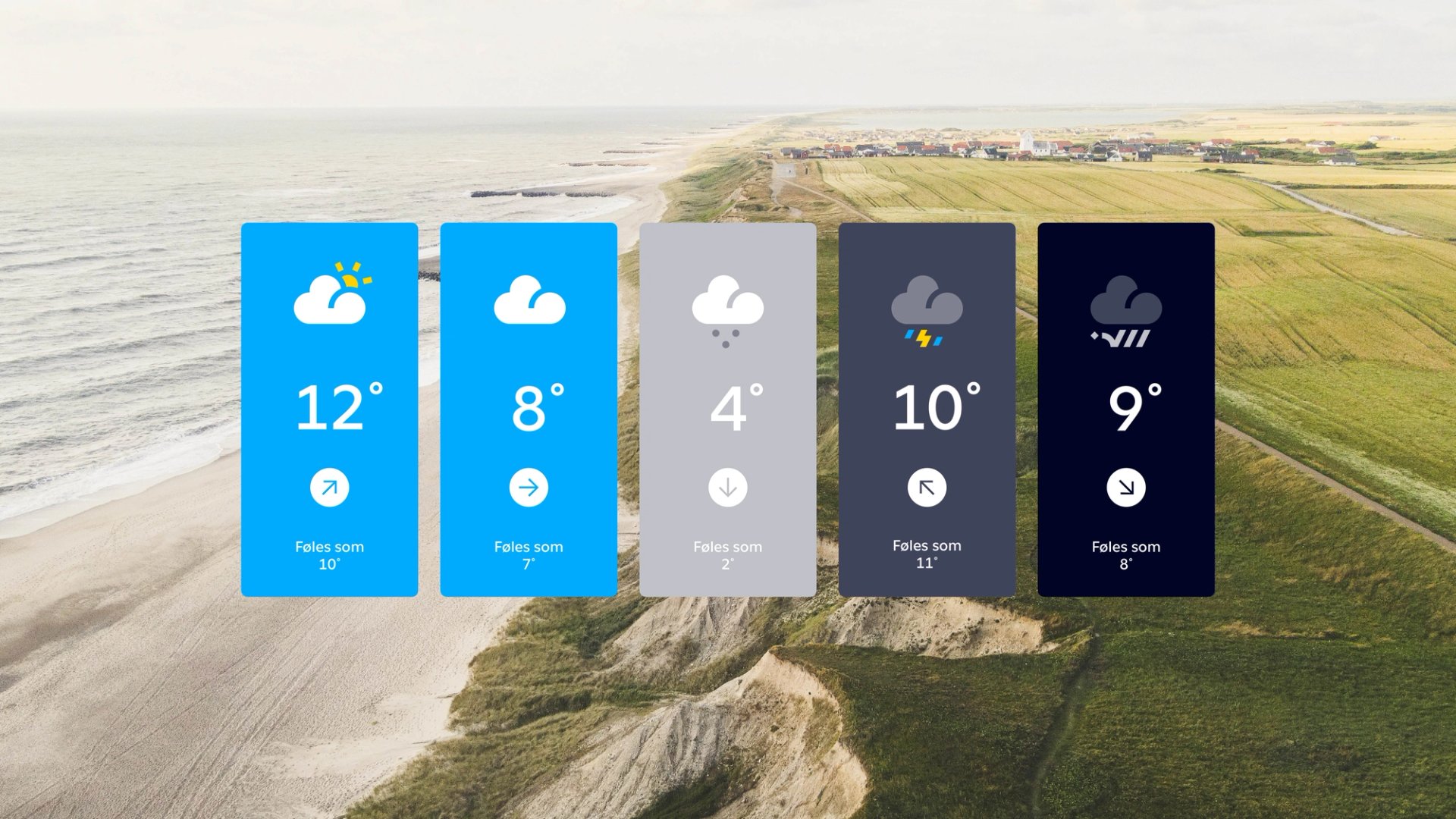Click the downward wind arrow icon
This screenshot has height=819, width=1456.
pyautogui.click(x=728, y=488)
